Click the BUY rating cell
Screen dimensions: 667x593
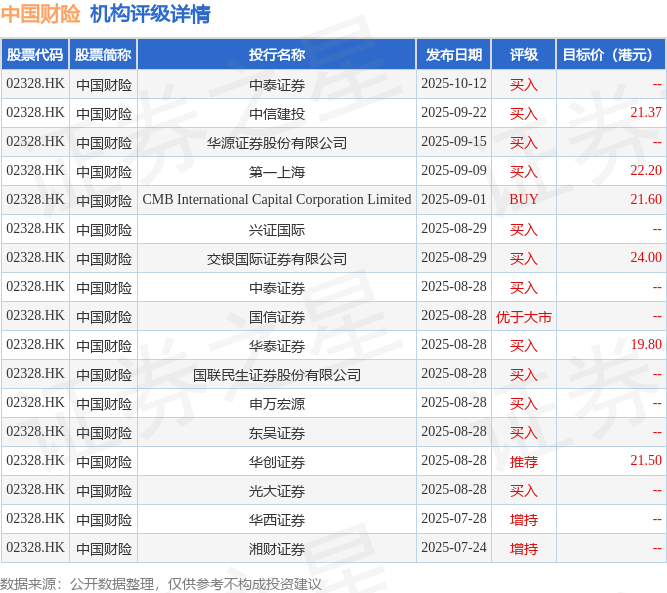[524, 200]
